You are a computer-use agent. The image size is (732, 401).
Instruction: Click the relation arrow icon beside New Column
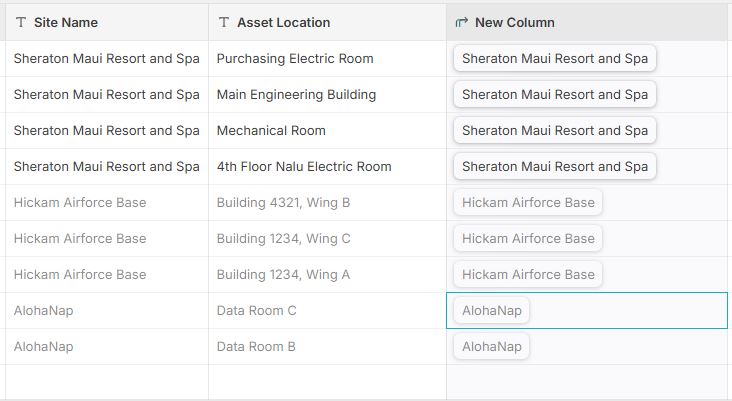click(461, 22)
